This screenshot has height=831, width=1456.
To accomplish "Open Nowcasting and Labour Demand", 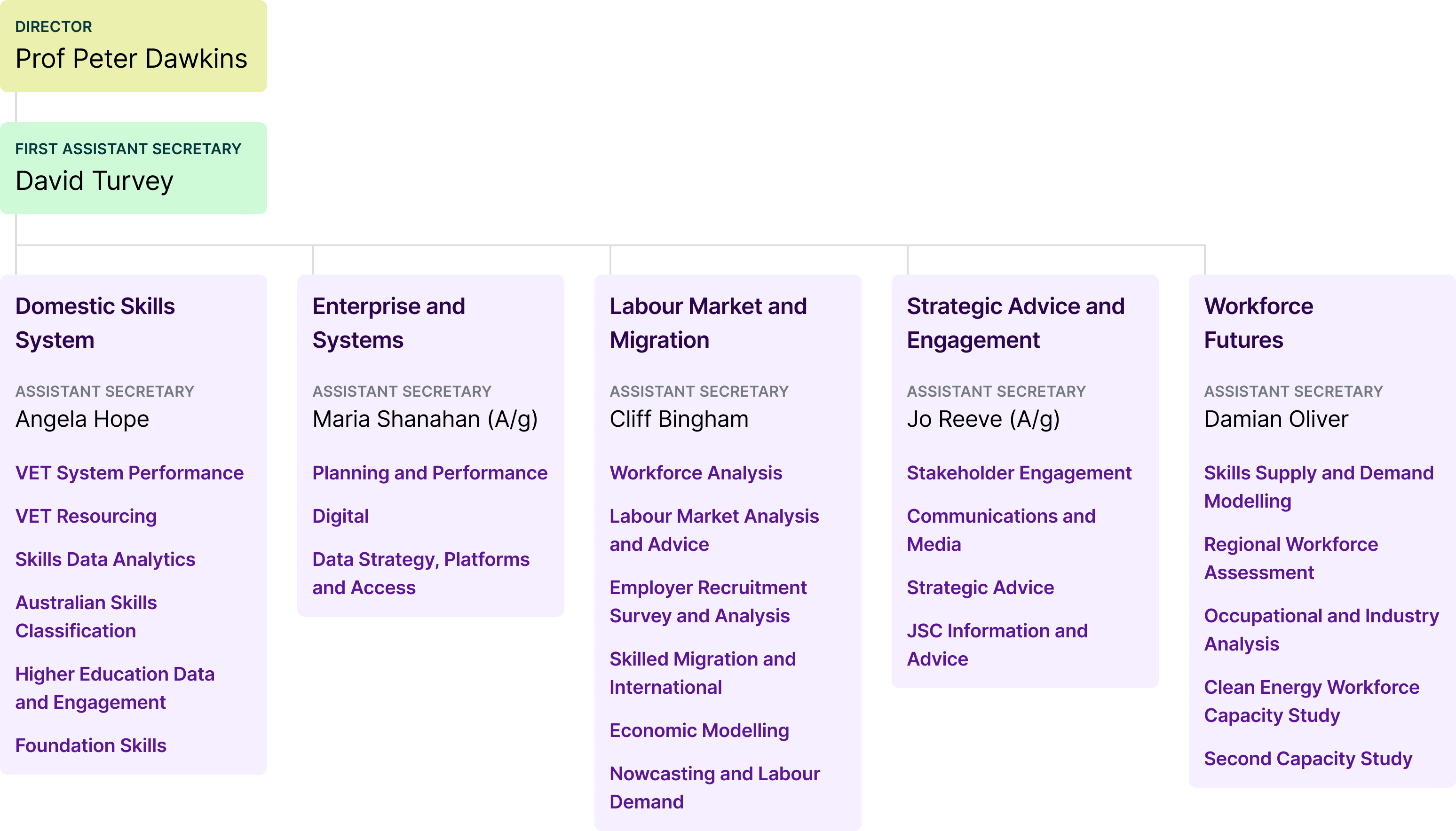I will [714, 788].
